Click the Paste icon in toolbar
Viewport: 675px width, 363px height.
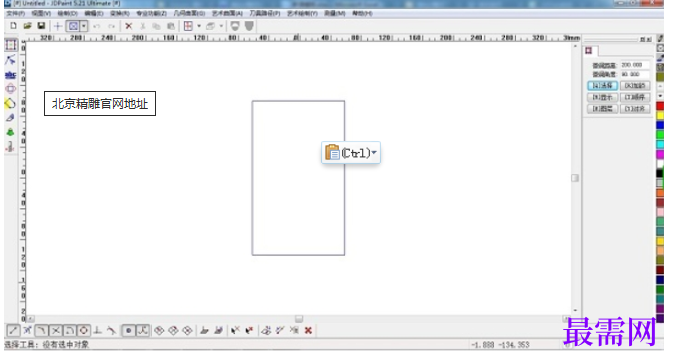tap(171, 26)
